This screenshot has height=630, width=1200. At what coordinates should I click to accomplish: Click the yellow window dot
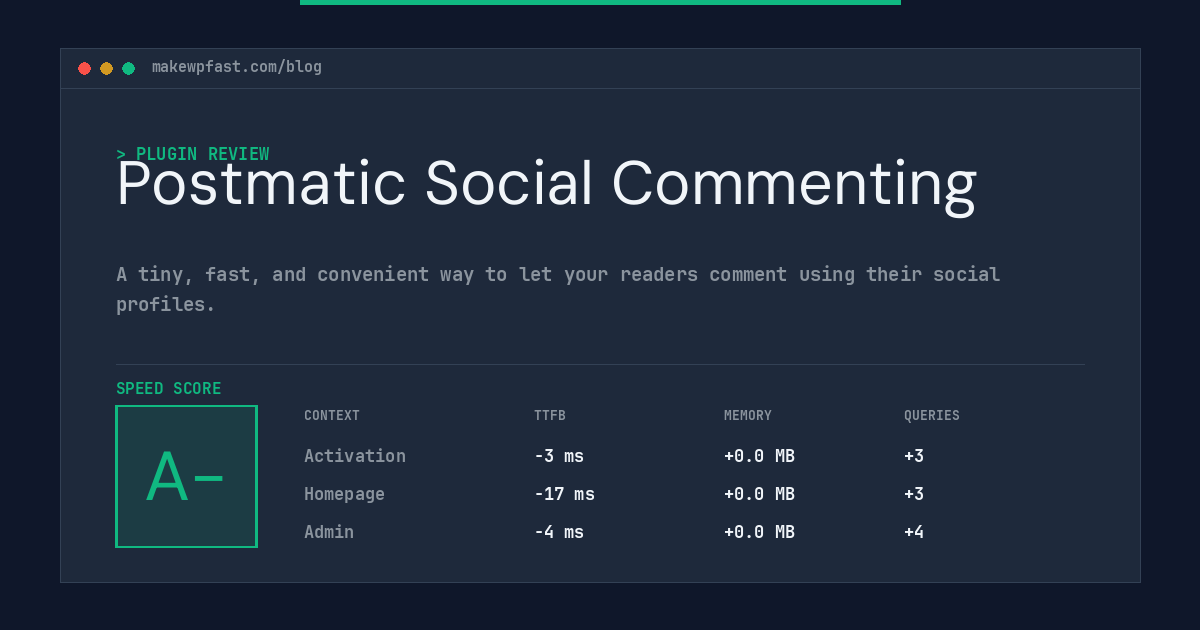[x=106, y=68]
